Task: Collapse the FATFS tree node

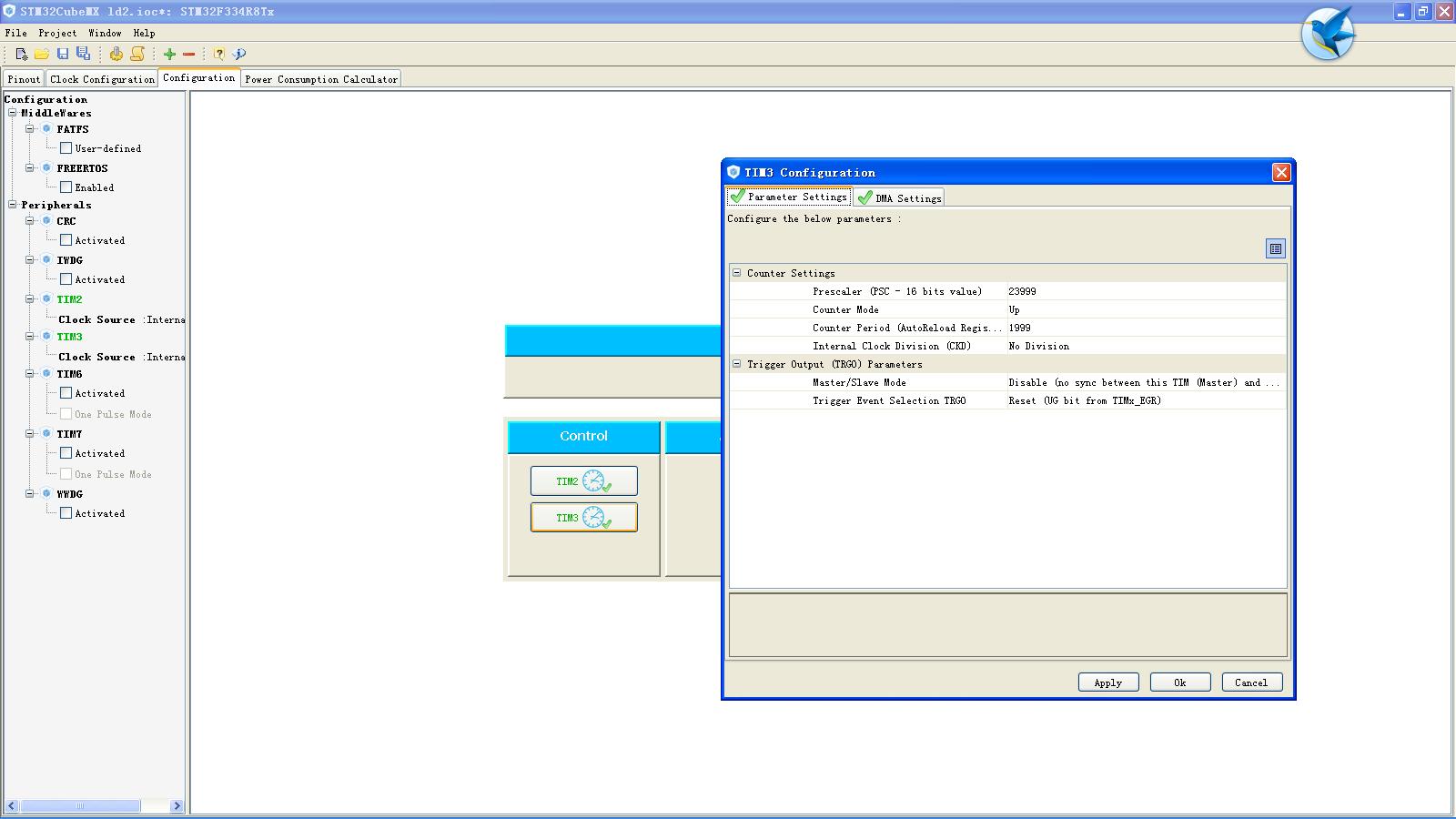Action: [30, 129]
